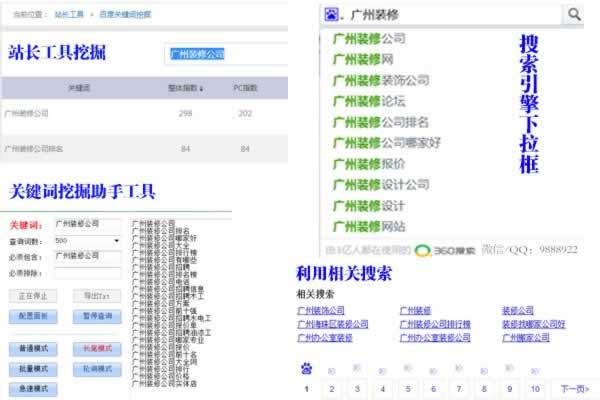Viewport: 600px width, 400px height.
Task: Switch to 批量模式
Action: [x=33, y=369]
